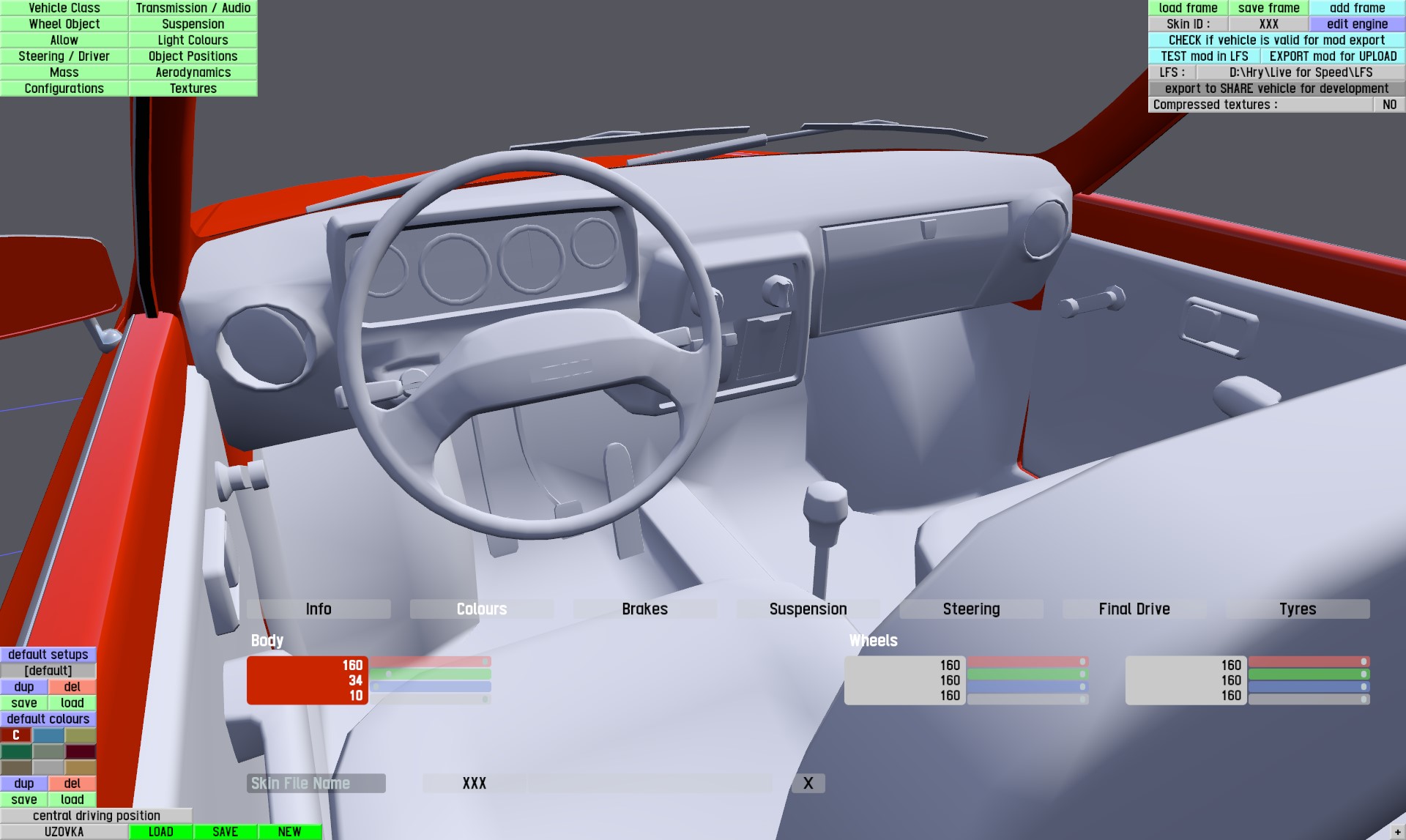This screenshot has height=840, width=1406.
Task: Click EXPORT mod for UPLOAD
Action: point(1332,56)
